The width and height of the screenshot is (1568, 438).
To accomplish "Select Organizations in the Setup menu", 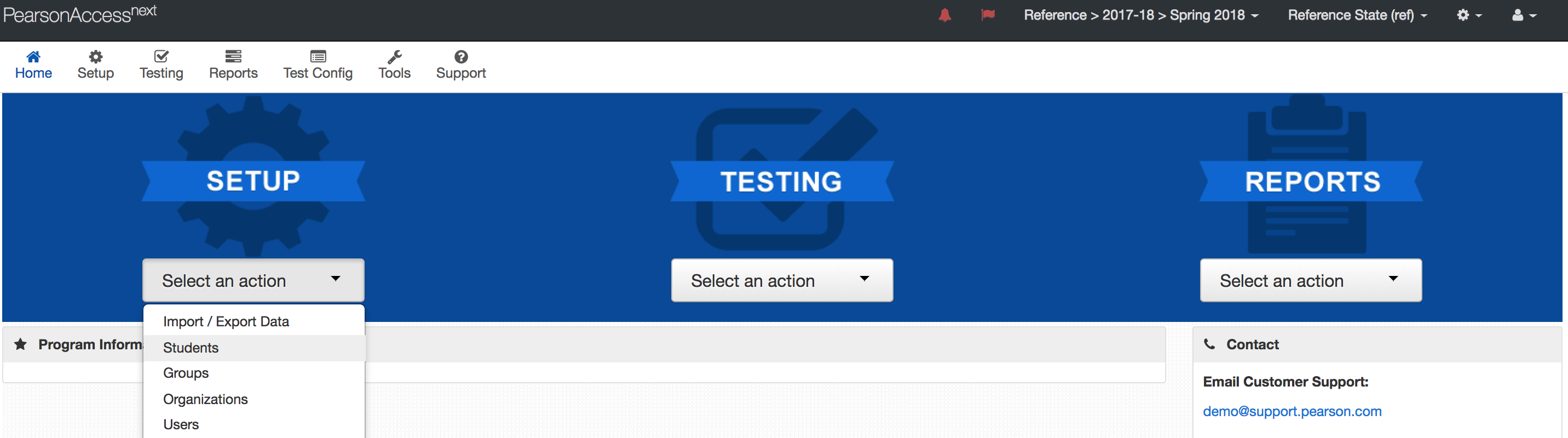I will [x=205, y=399].
